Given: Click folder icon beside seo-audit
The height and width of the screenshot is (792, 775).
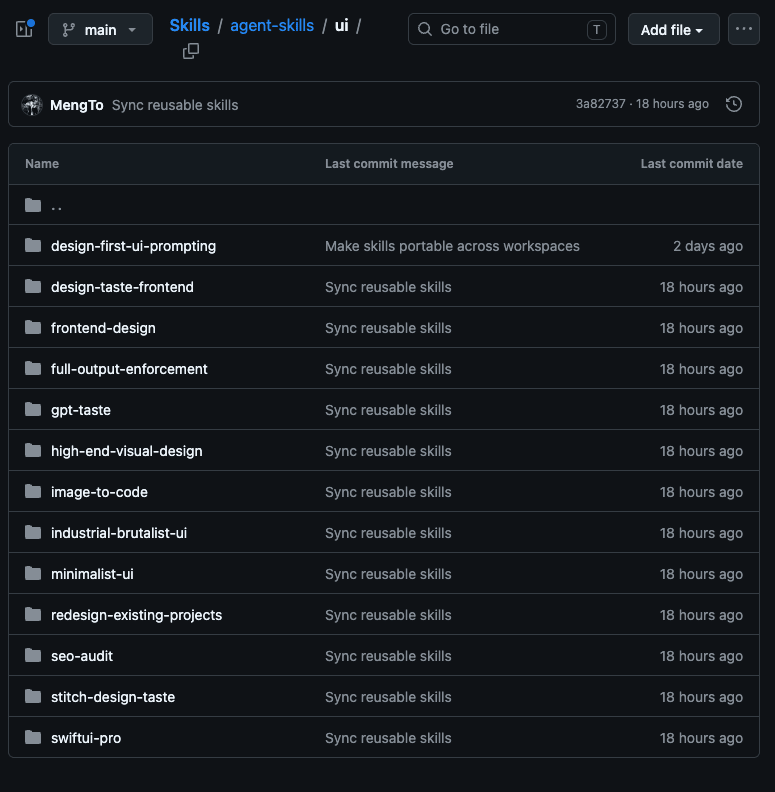Looking at the screenshot, I should [x=33, y=656].
